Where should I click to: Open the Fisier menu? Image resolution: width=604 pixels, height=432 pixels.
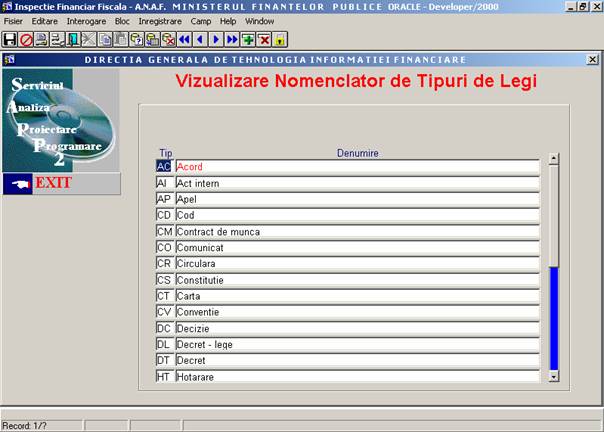pos(15,21)
